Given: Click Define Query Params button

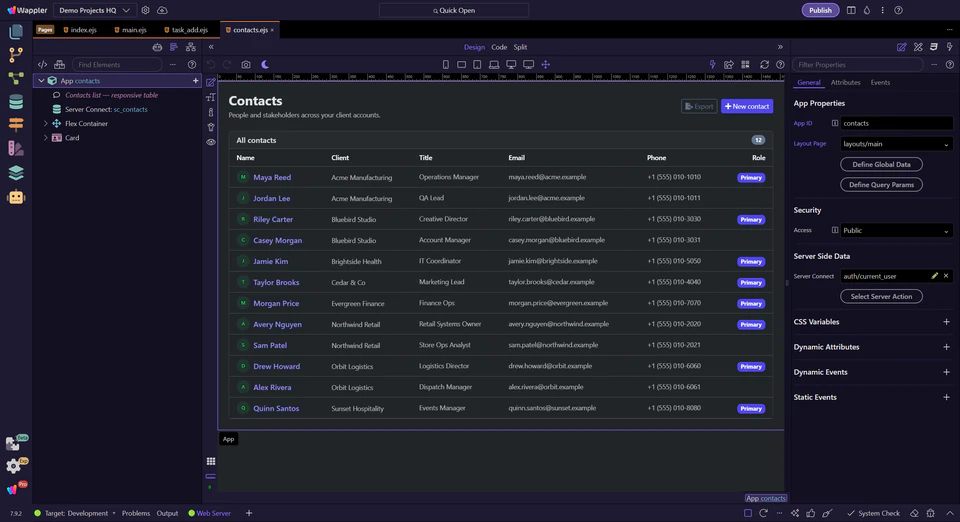Looking at the screenshot, I should [881, 185].
